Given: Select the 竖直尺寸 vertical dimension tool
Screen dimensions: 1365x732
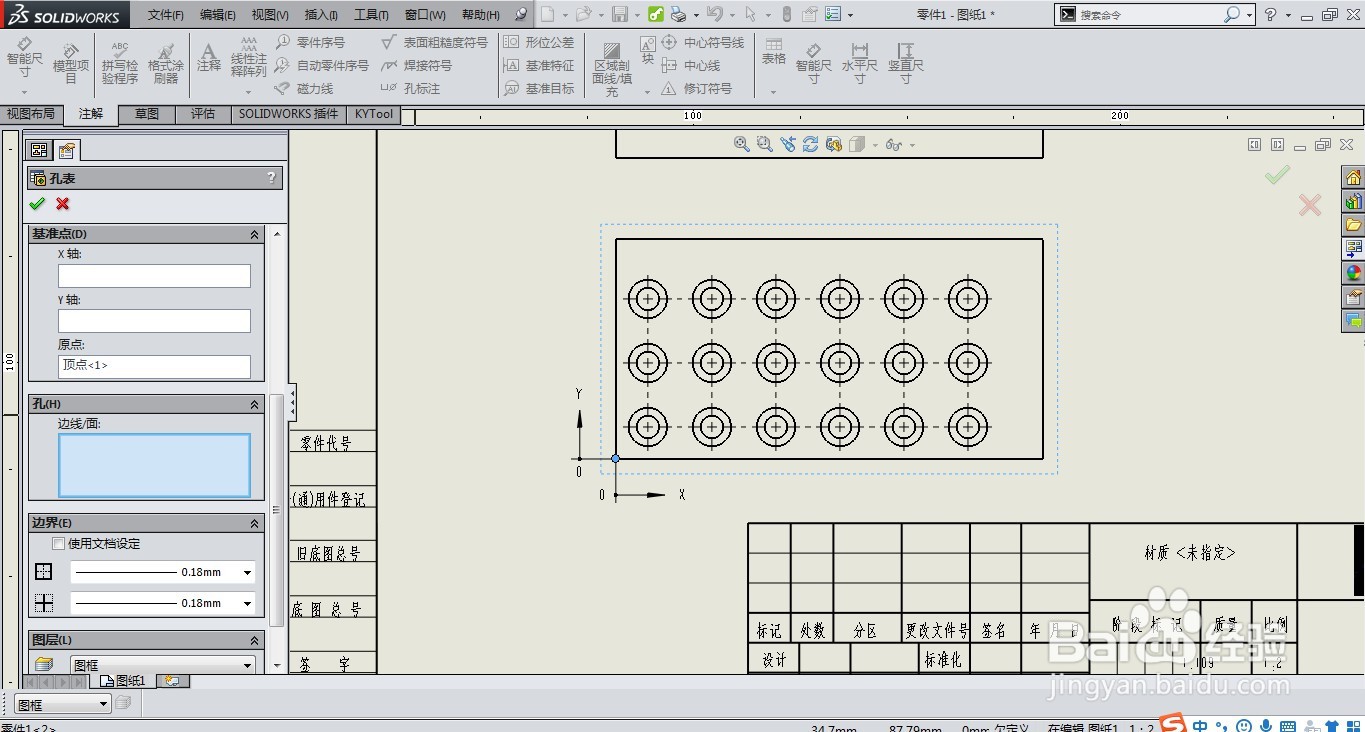Looking at the screenshot, I should click(905, 63).
